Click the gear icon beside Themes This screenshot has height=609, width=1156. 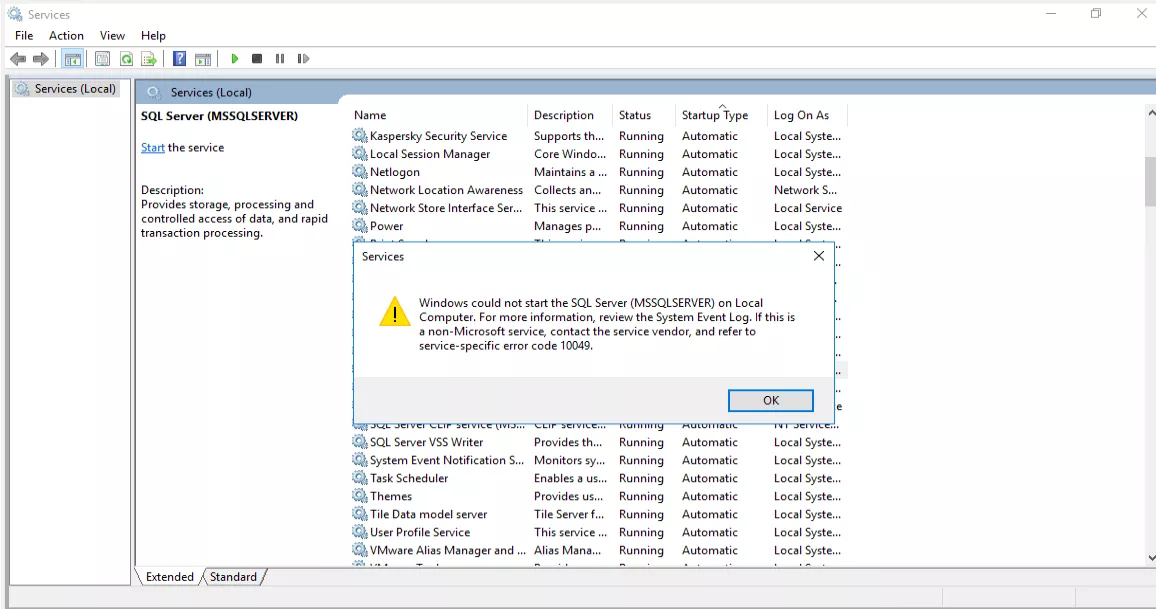click(360, 496)
